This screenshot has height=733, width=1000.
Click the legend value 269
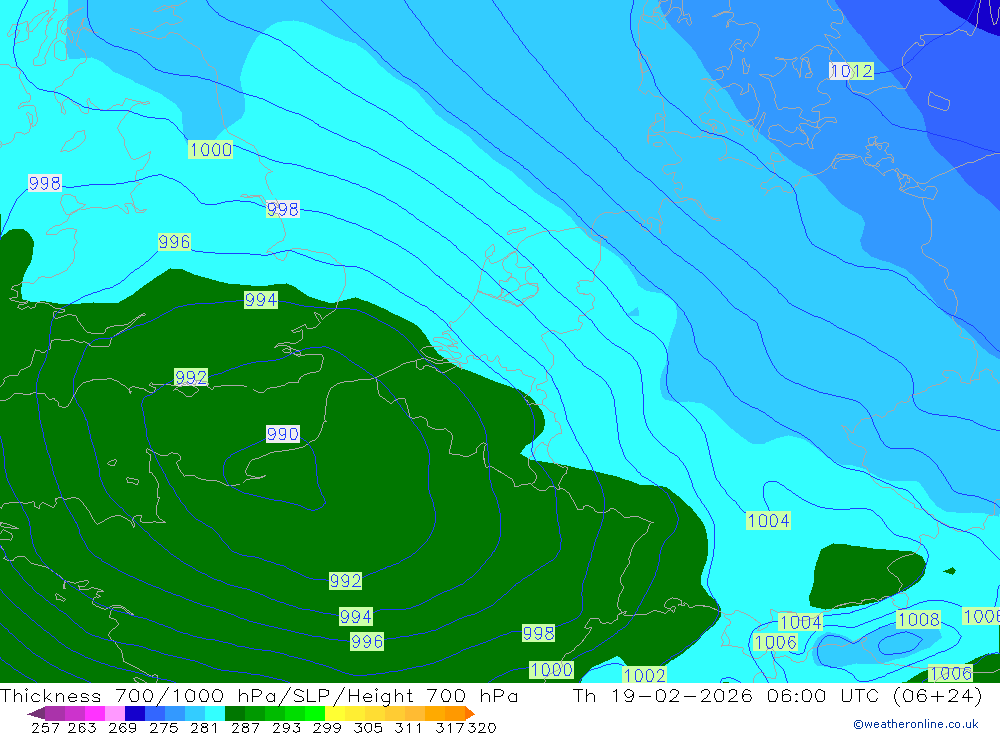click(x=122, y=728)
